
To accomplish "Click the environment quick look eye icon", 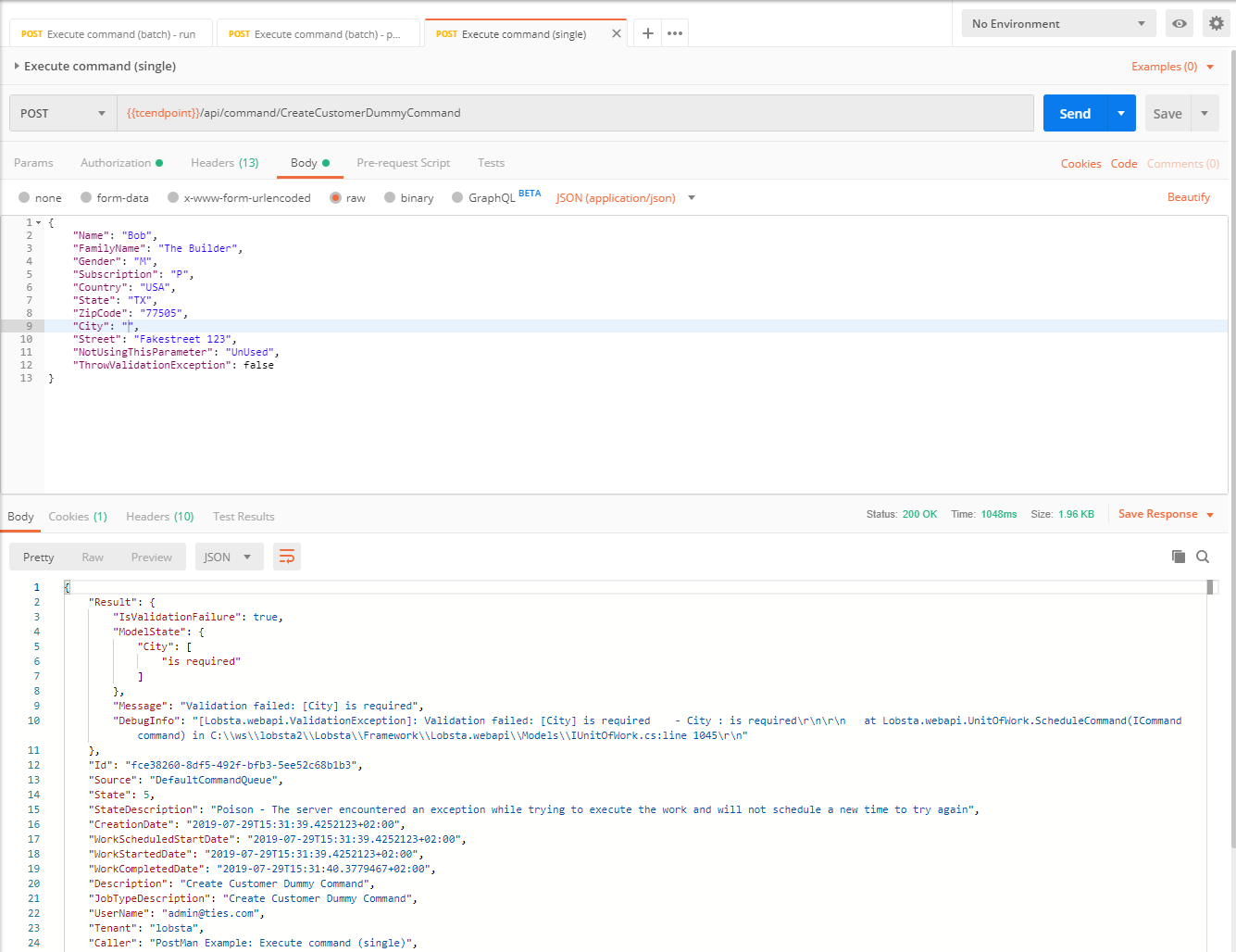I will pos(1180,24).
